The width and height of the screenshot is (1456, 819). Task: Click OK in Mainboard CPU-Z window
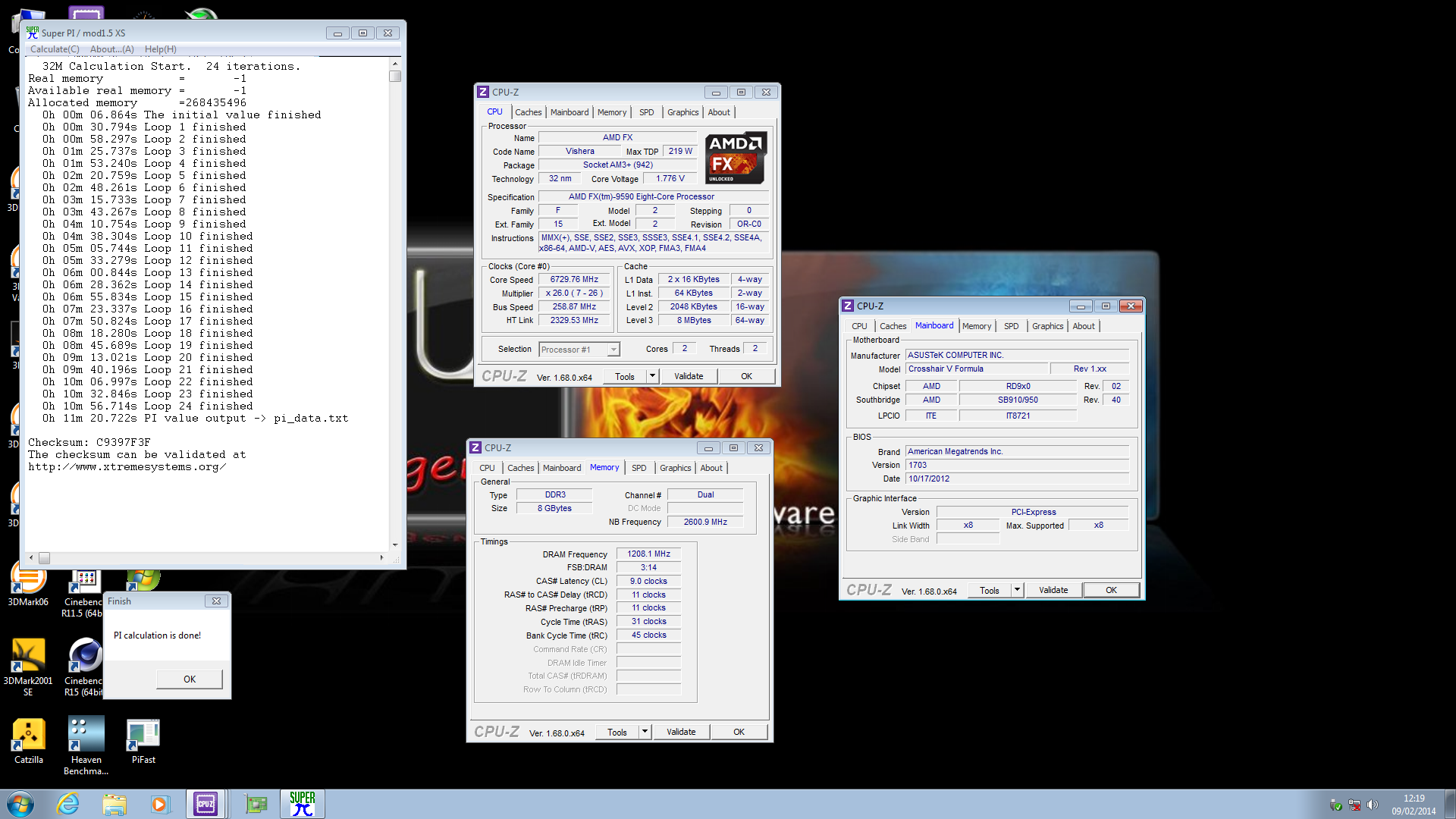(x=1111, y=590)
